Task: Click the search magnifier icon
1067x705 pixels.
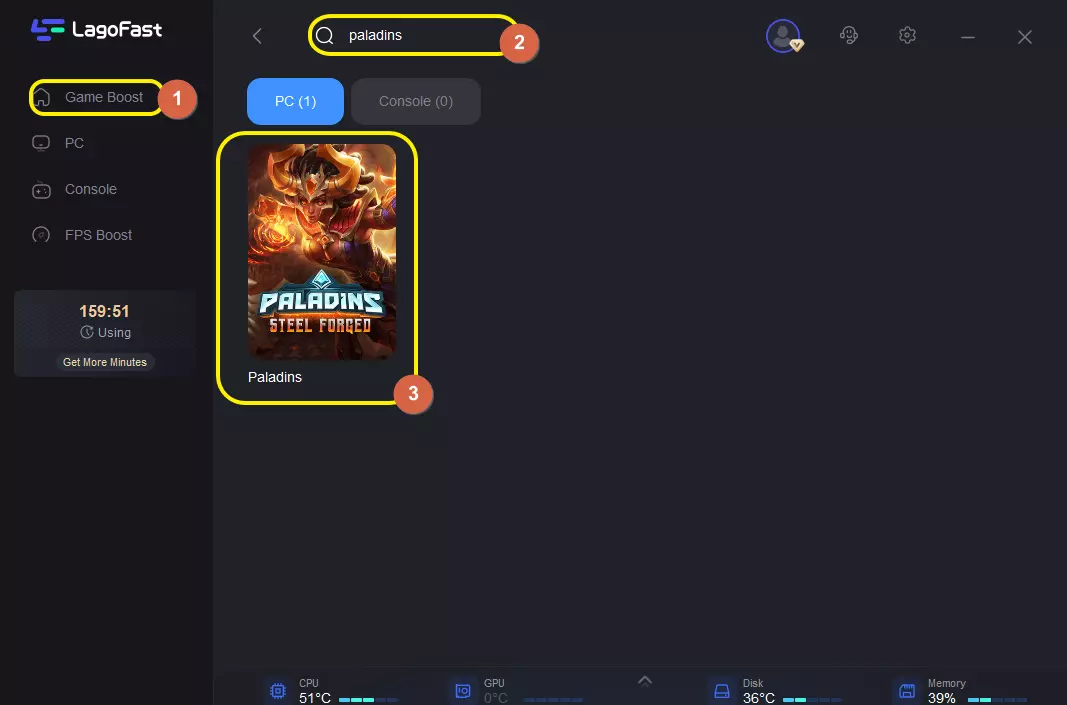Action: [325, 35]
